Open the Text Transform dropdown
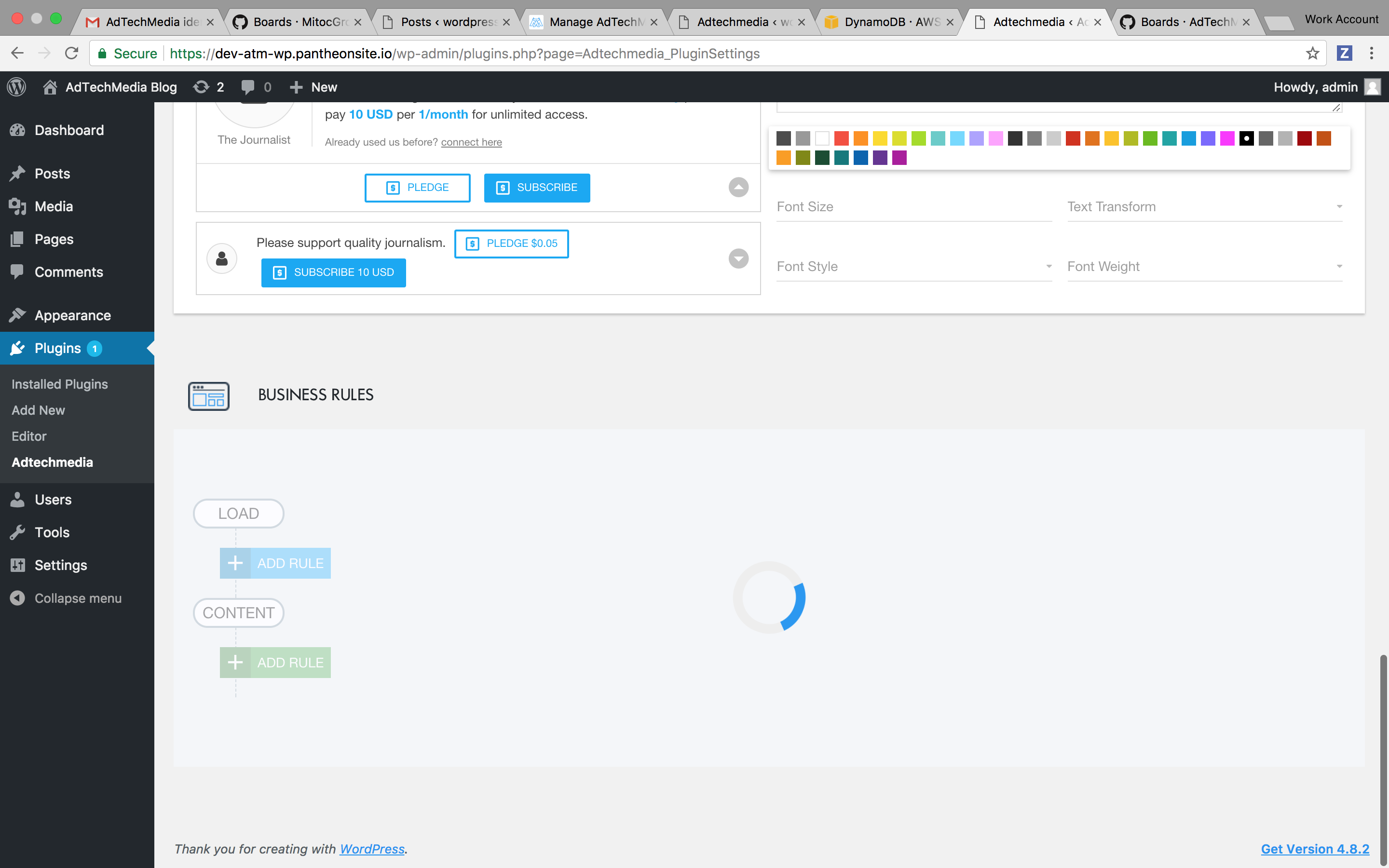The height and width of the screenshot is (868, 1389). tap(1205, 207)
